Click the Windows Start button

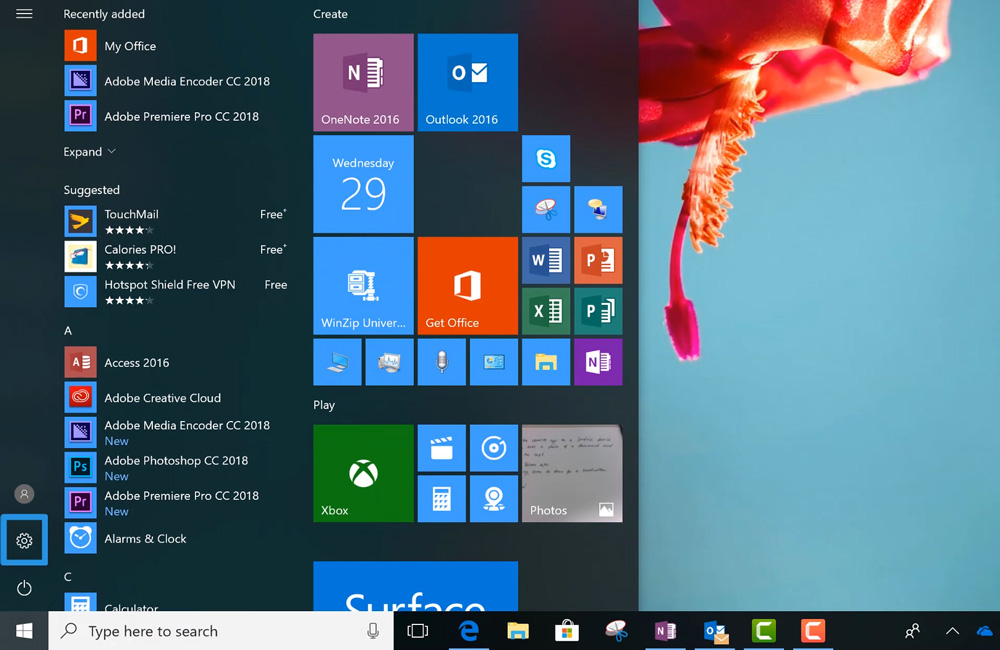(x=24, y=631)
